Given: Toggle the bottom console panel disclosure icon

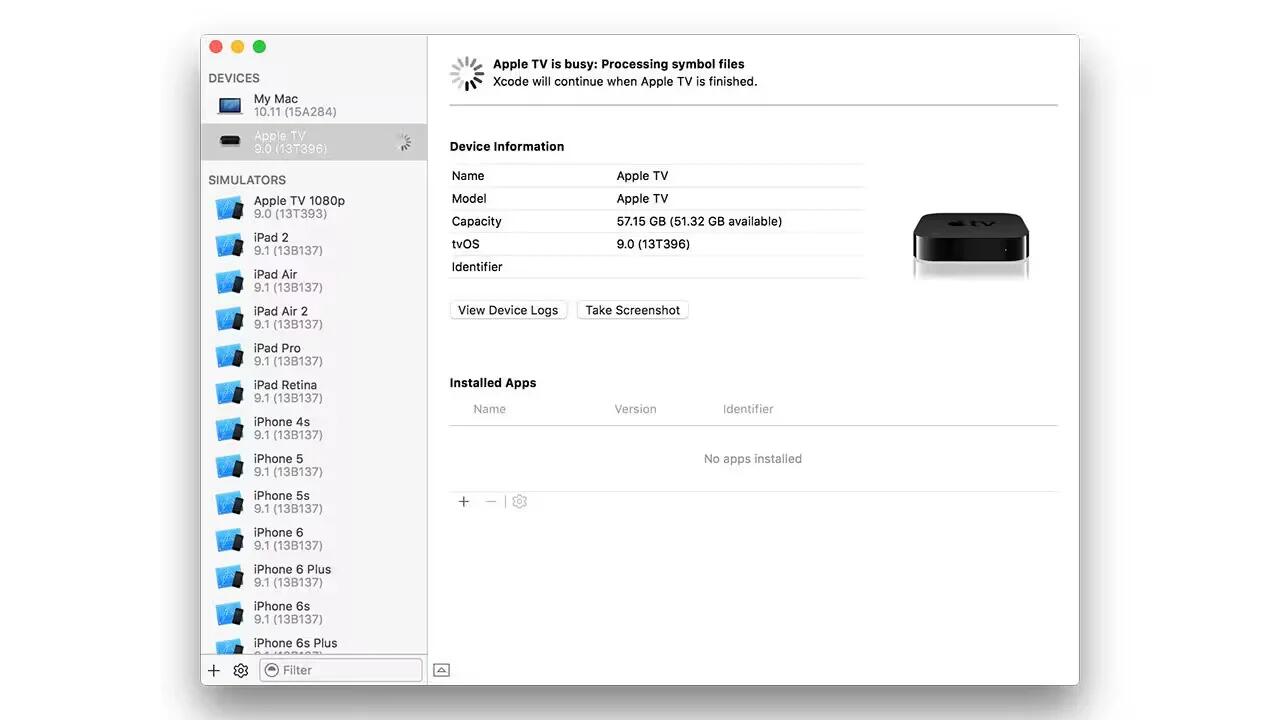Looking at the screenshot, I should click(x=442, y=670).
